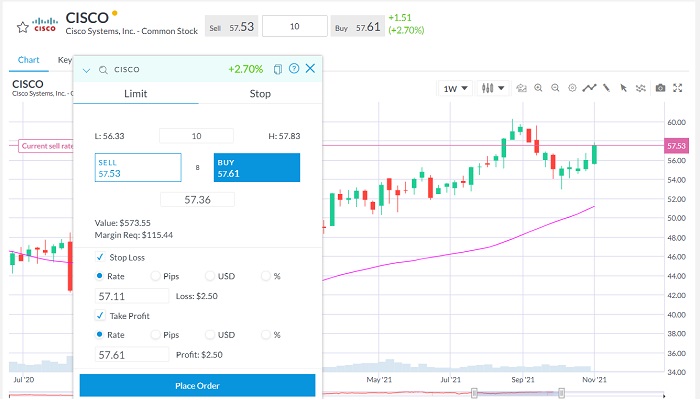Click the 57.53 current rate price tag

pyautogui.click(x=676, y=146)
